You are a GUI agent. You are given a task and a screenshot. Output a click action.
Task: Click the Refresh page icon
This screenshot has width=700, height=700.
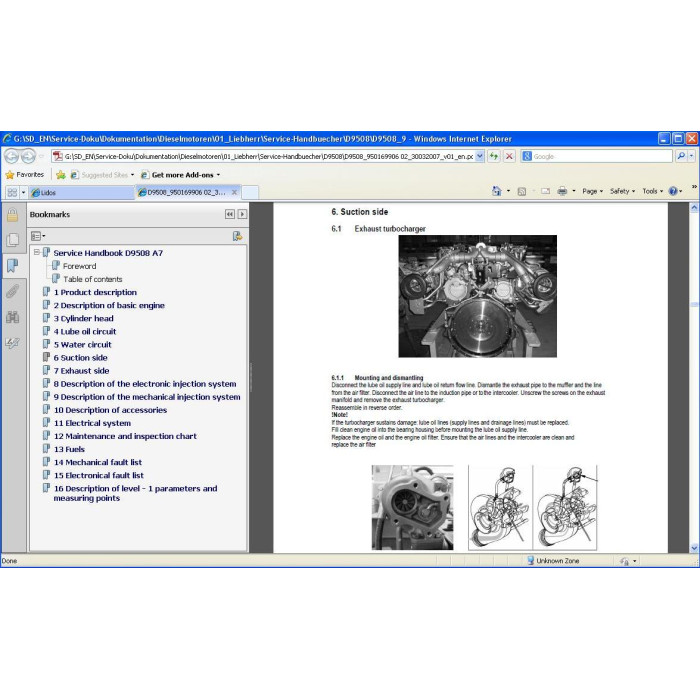coord(493,156)
